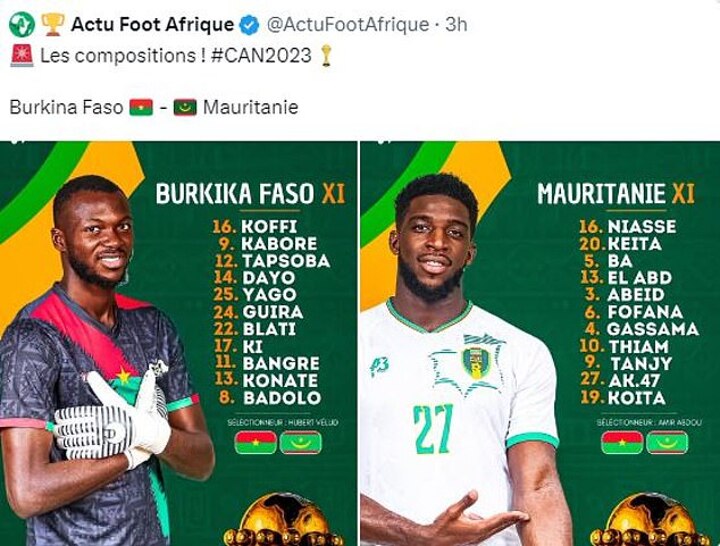Click the Actu Foot Afrique profile avatar
Image resolution: width=720 pixels, height=546 pixels.
(20, 24)
